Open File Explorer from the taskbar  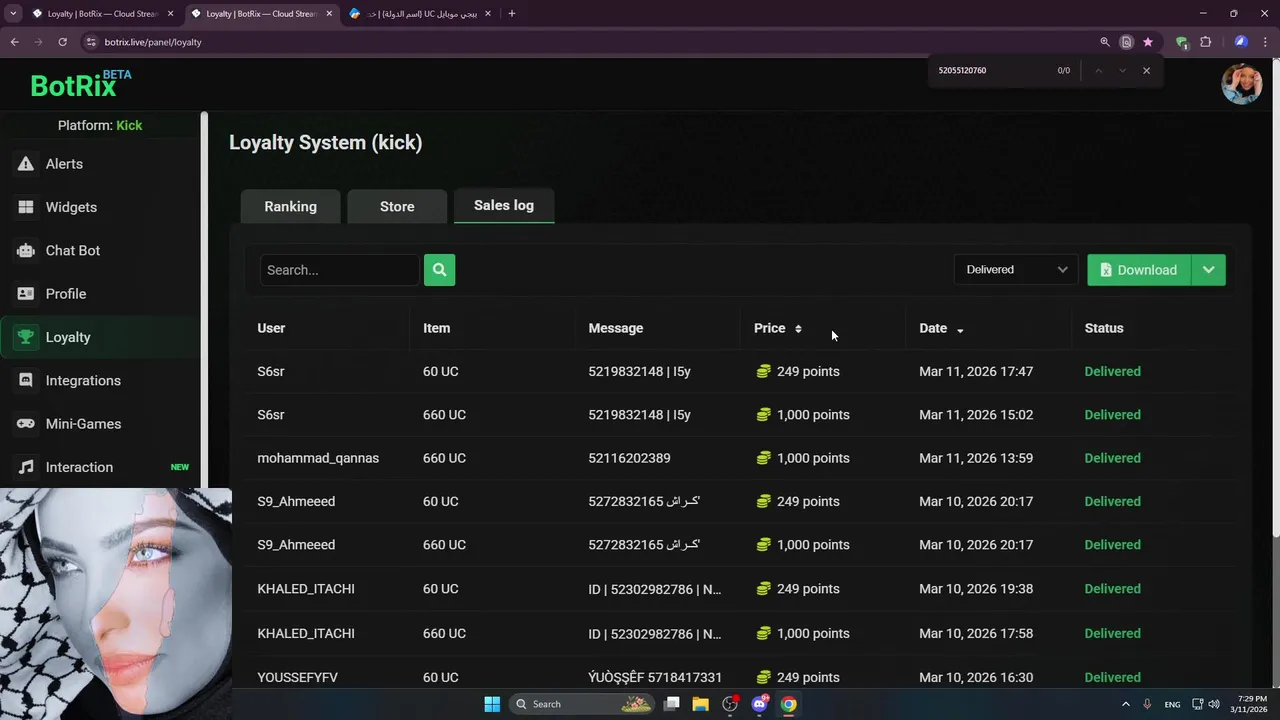(700, 704)
